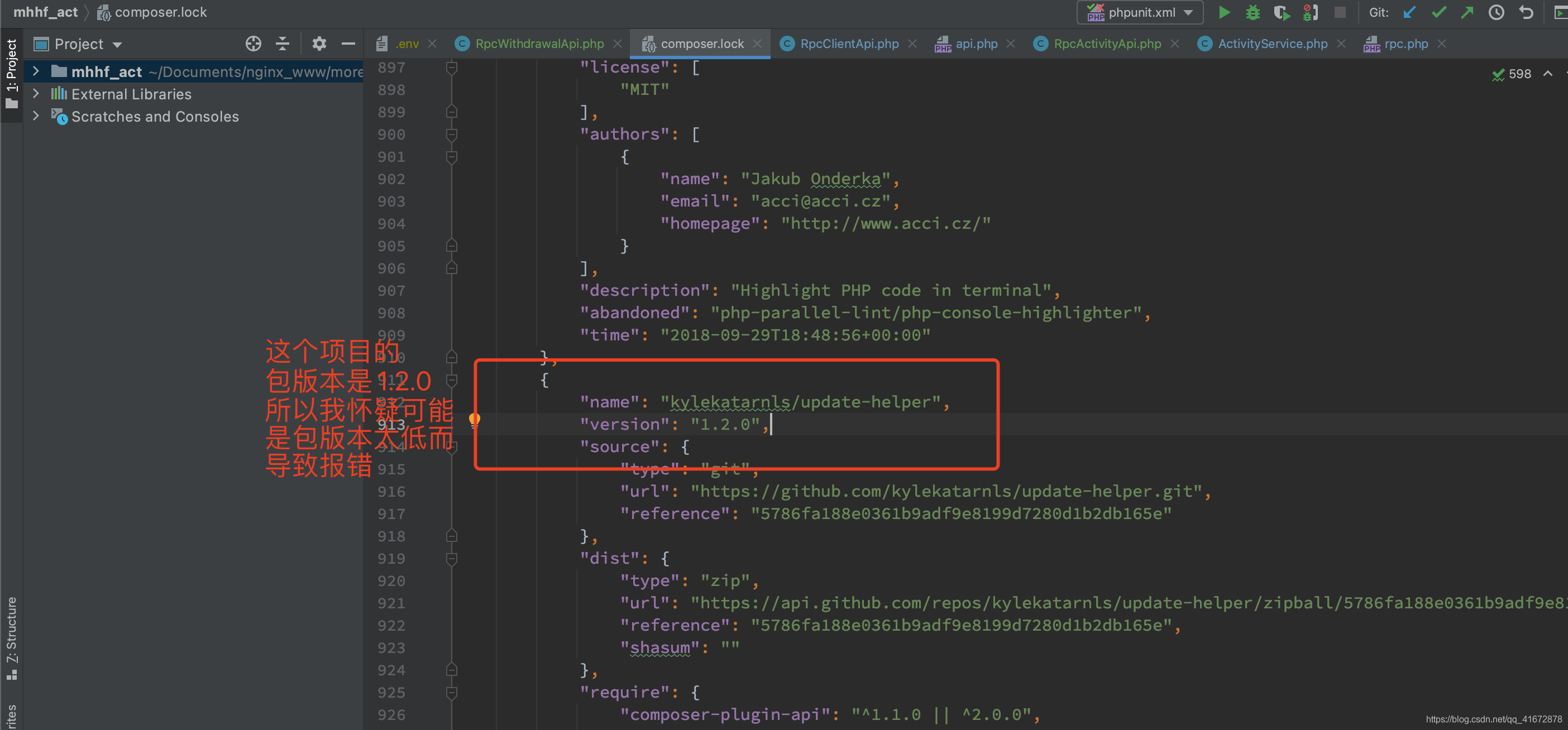Switch to RpcClientApi.php editor tab
Image resolution: width=1568 pixels, height=730 pixels.
point(849,43)
